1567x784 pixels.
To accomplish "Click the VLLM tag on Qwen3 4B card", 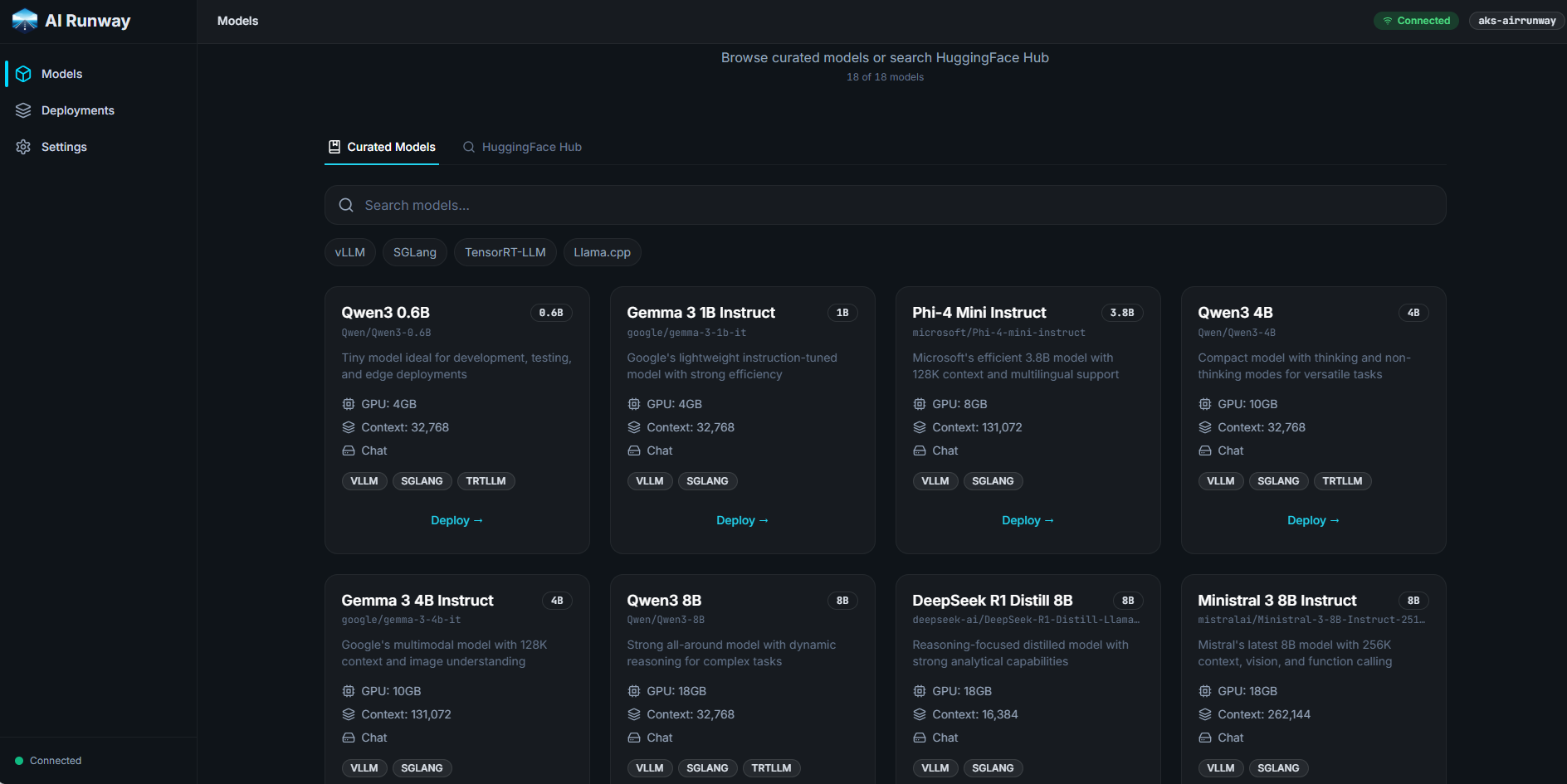I will [1221, 481].
